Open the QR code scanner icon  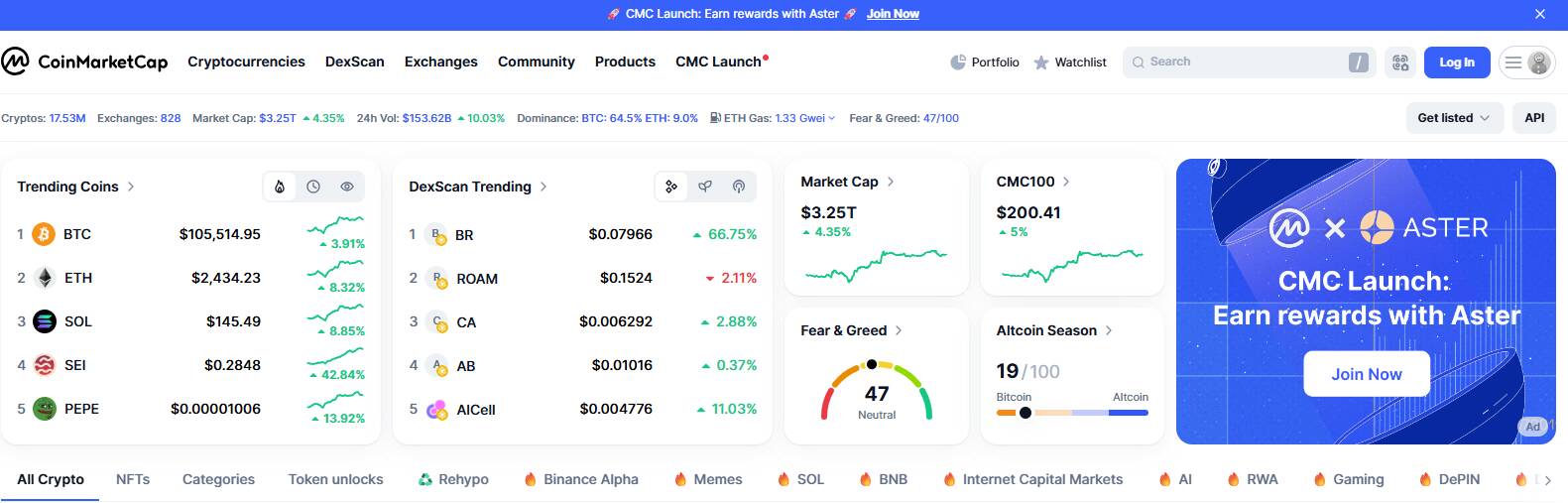point(1400,63)
